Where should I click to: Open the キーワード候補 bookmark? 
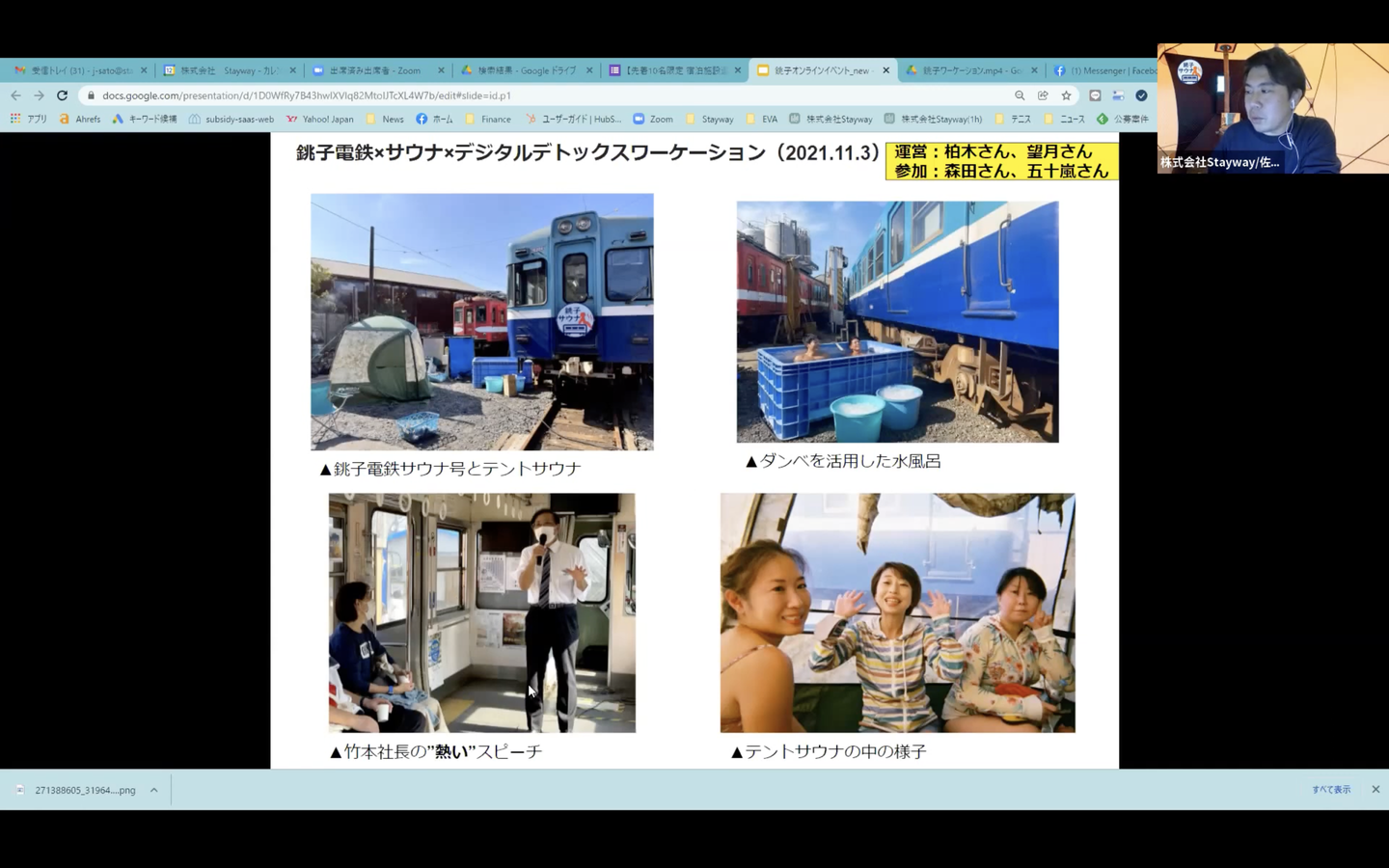pos(145,119)
